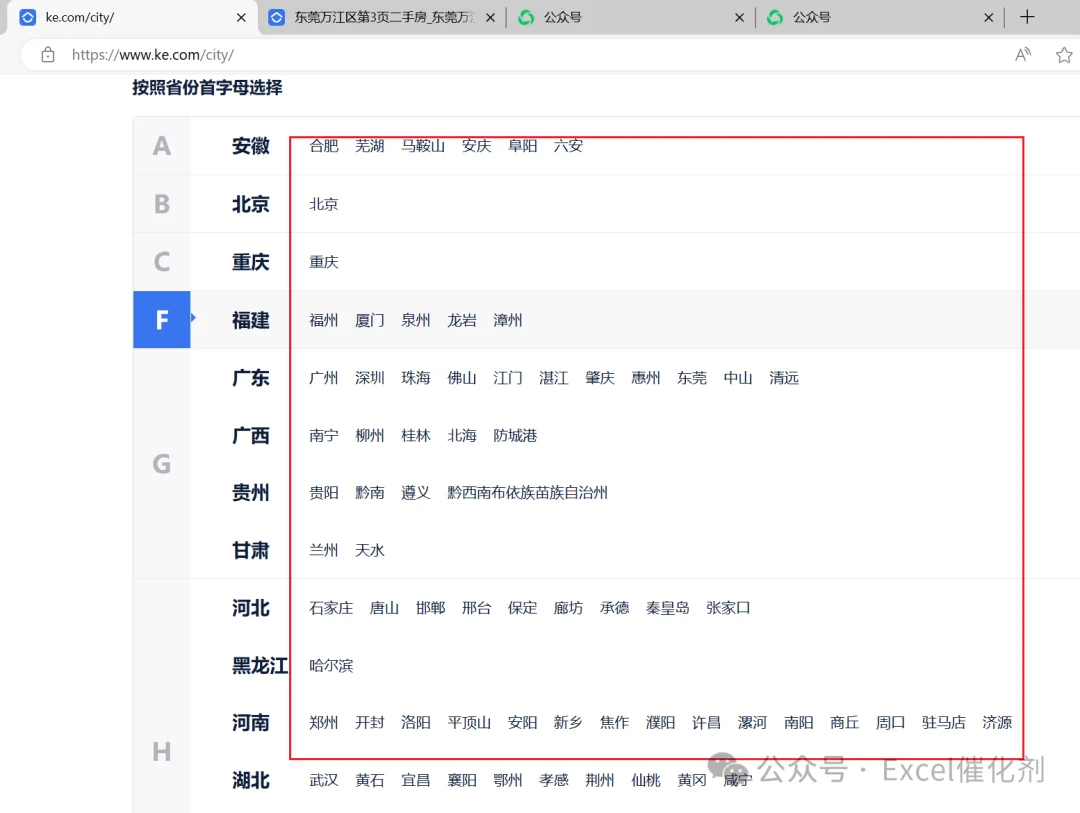Open the Read Aloud icon in address bar
This screenshot has width=1080, height=813.
[x=1023, y=54]
